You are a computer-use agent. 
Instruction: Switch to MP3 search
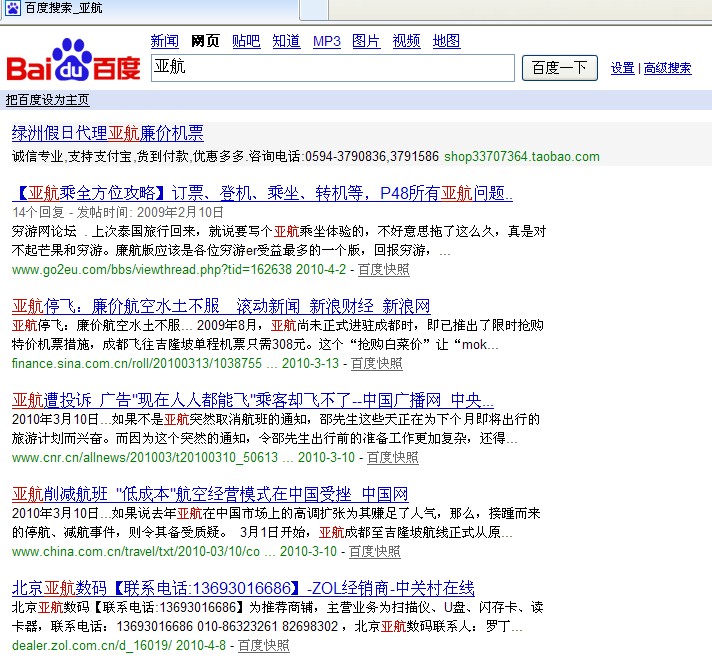(326, 41)
